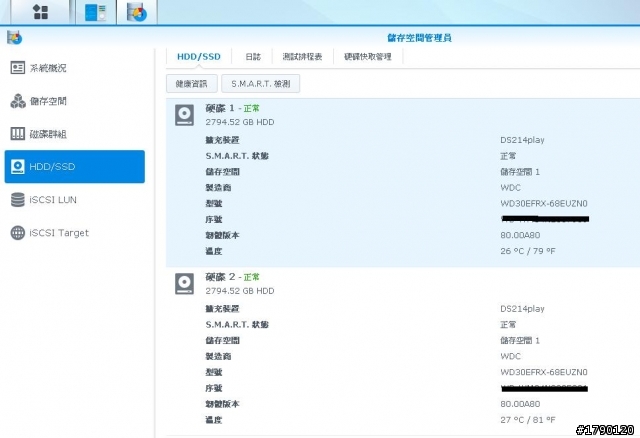Click 硬碟 2 model WD30EFRX-68EUZN0
Screen dimensions: 640x438
click(x=544, y=372)
